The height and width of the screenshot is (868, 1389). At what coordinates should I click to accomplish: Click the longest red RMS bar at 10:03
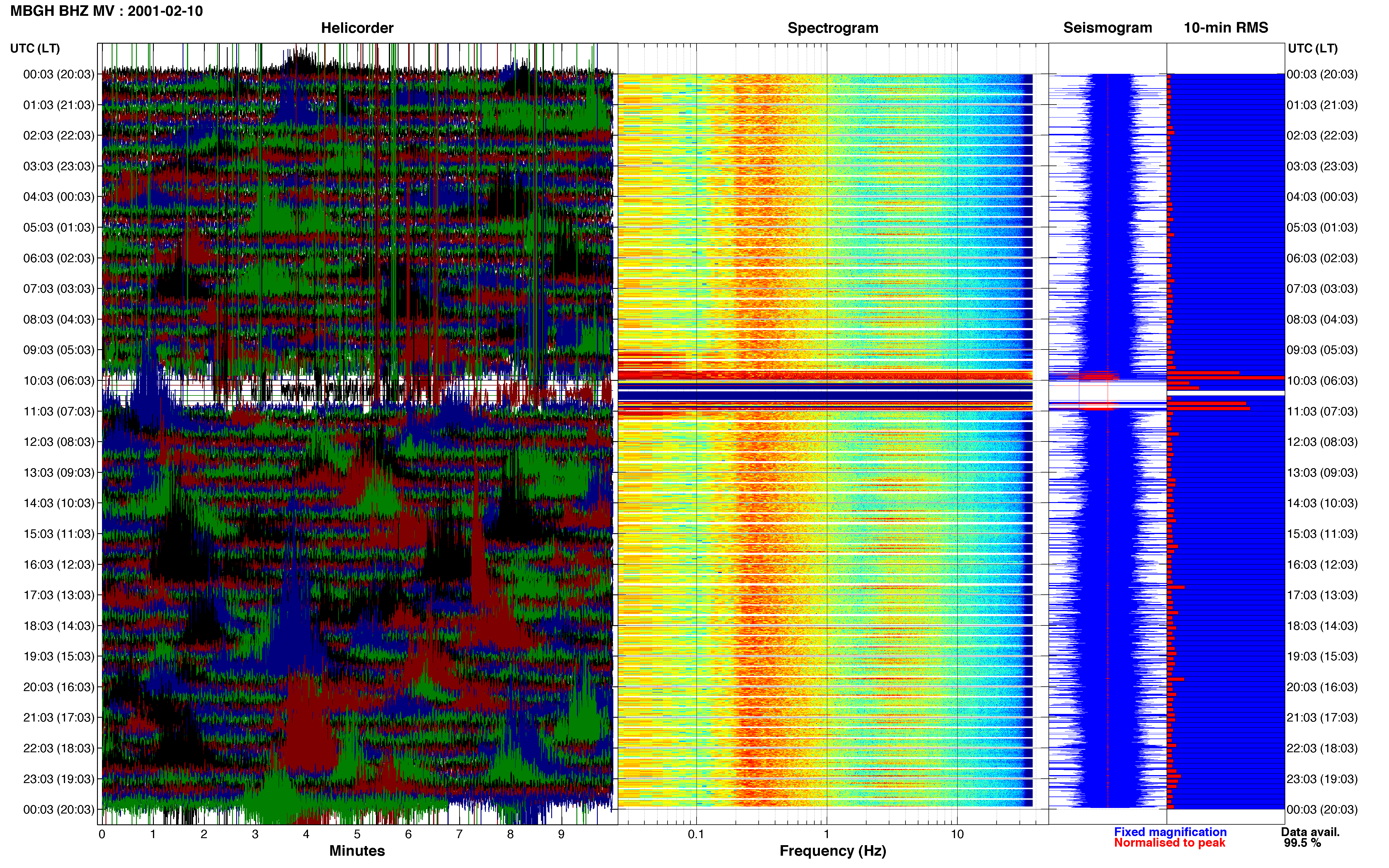point(1225,378)
